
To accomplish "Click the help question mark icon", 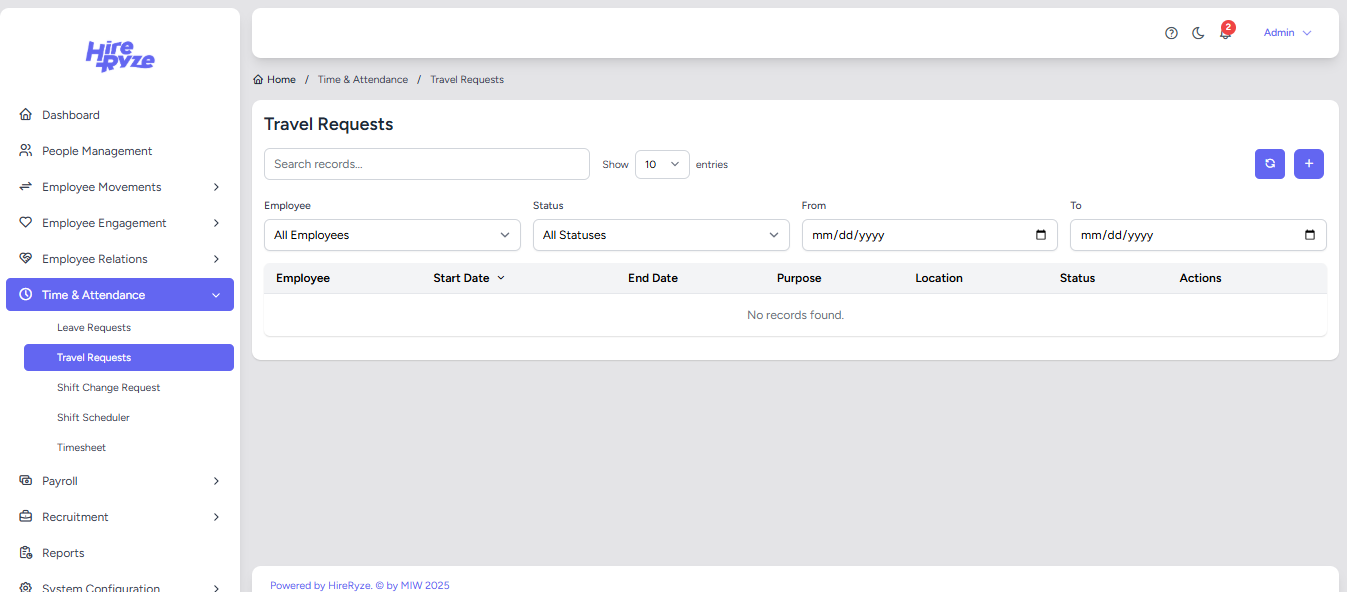I will (1171, 33).
